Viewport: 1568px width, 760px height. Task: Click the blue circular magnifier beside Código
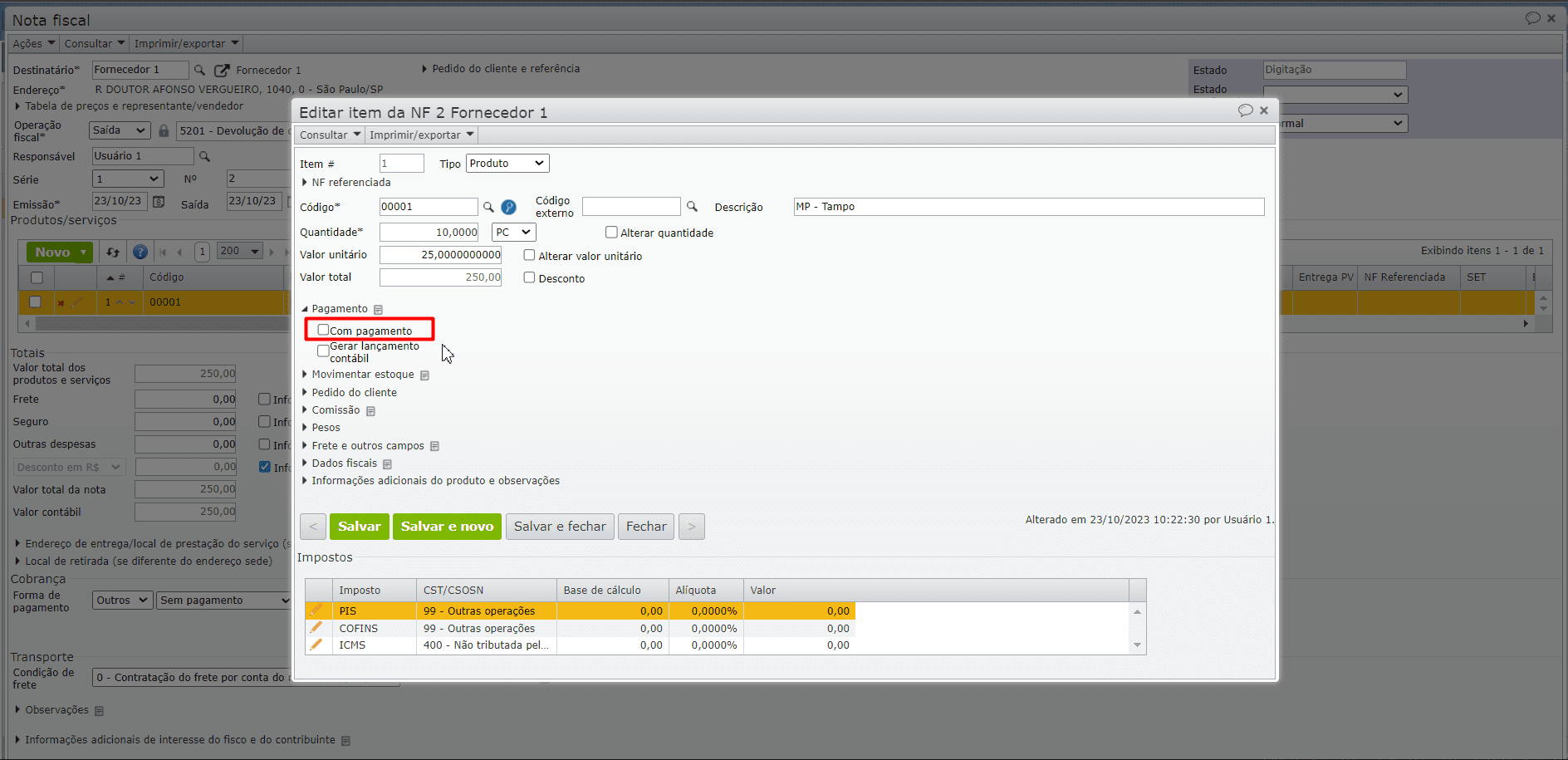click(509, 207)
